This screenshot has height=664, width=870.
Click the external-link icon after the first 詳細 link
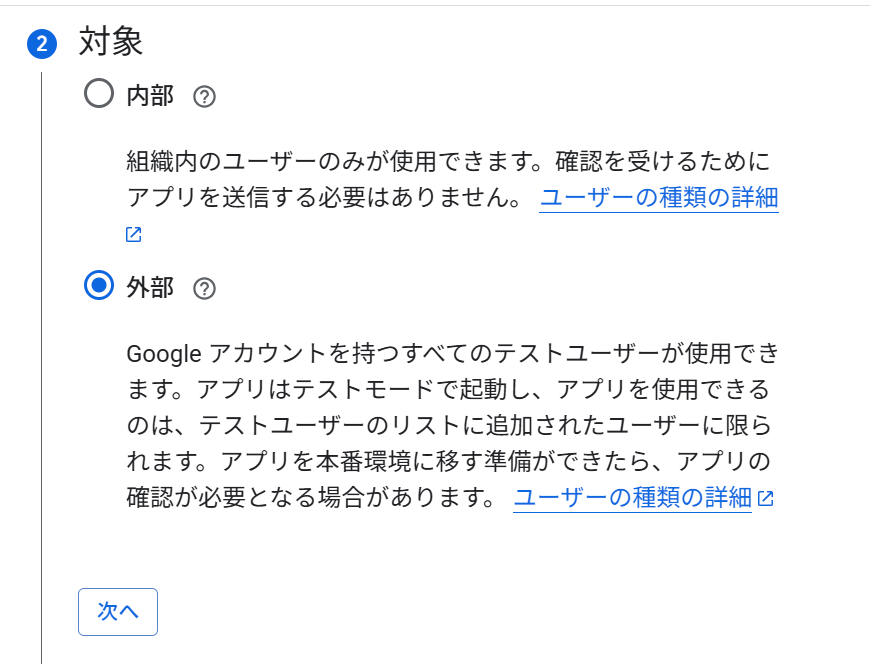[x=133, y=233]
